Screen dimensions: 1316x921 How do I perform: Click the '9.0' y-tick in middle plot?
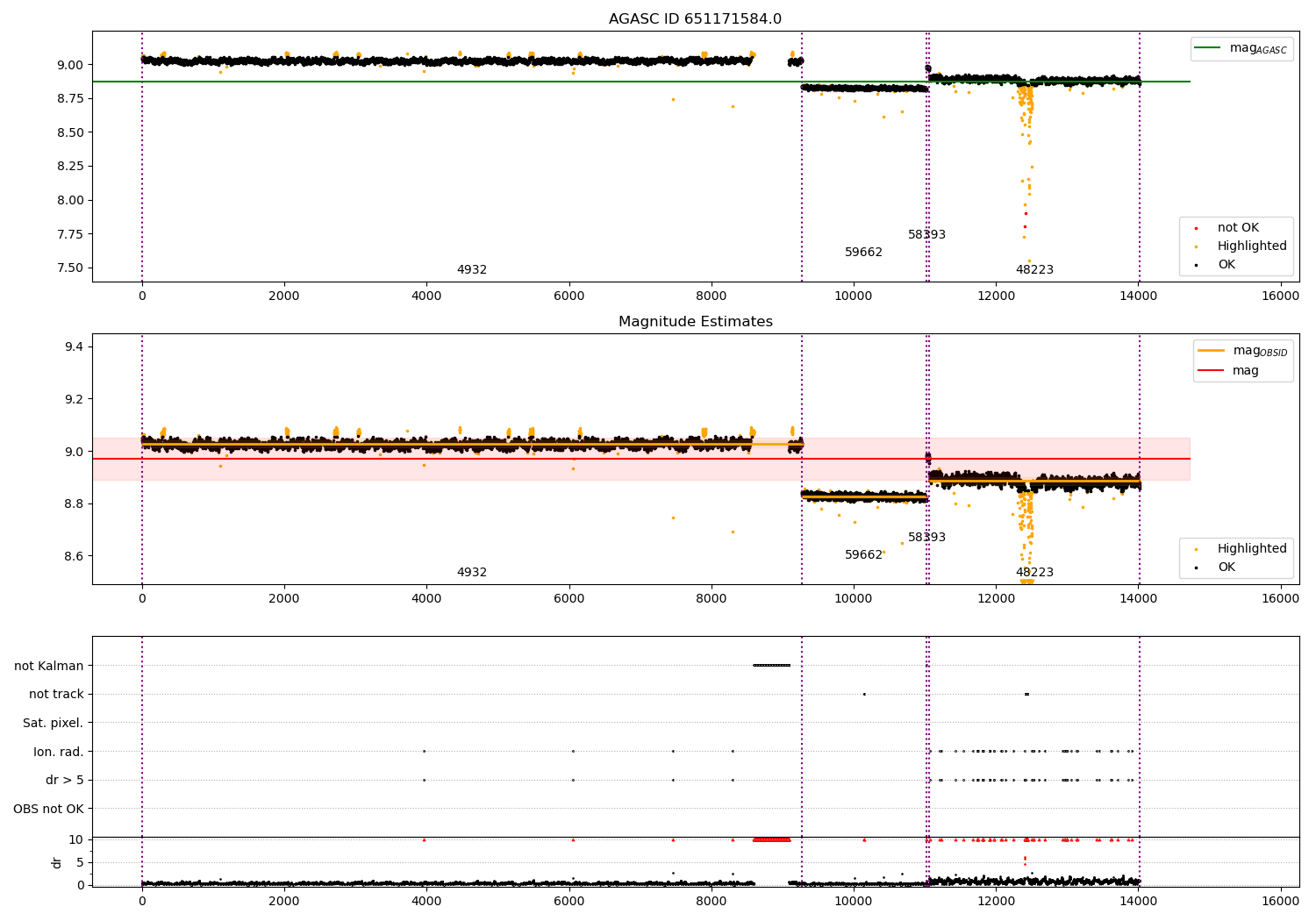click(x=75, y=452)
